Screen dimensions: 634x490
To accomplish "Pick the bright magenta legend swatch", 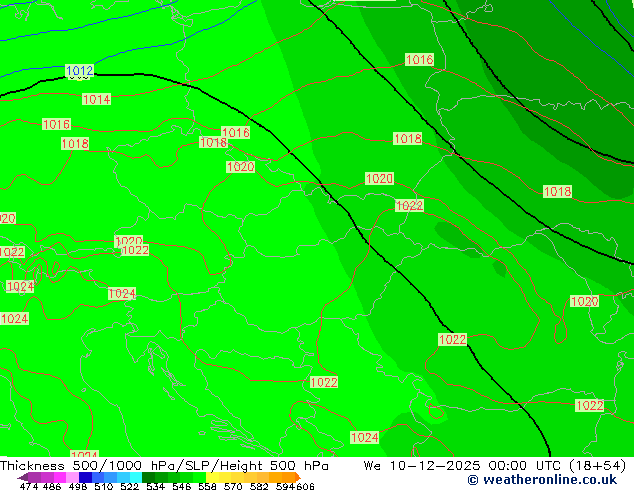I will (x=60, y=477).
